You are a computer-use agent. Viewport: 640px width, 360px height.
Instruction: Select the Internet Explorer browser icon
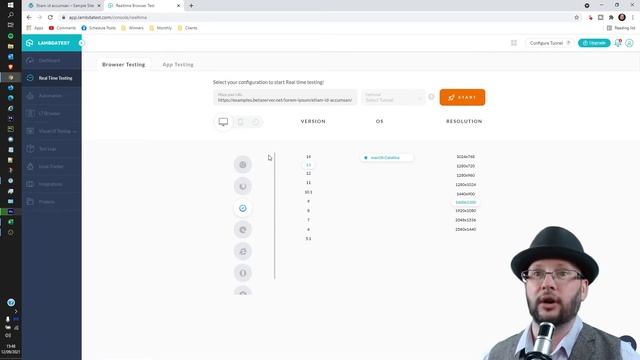click(x=243, y=251)
